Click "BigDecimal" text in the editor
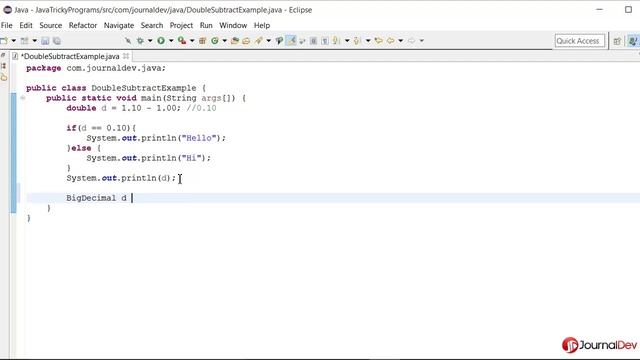 point(91,198)
